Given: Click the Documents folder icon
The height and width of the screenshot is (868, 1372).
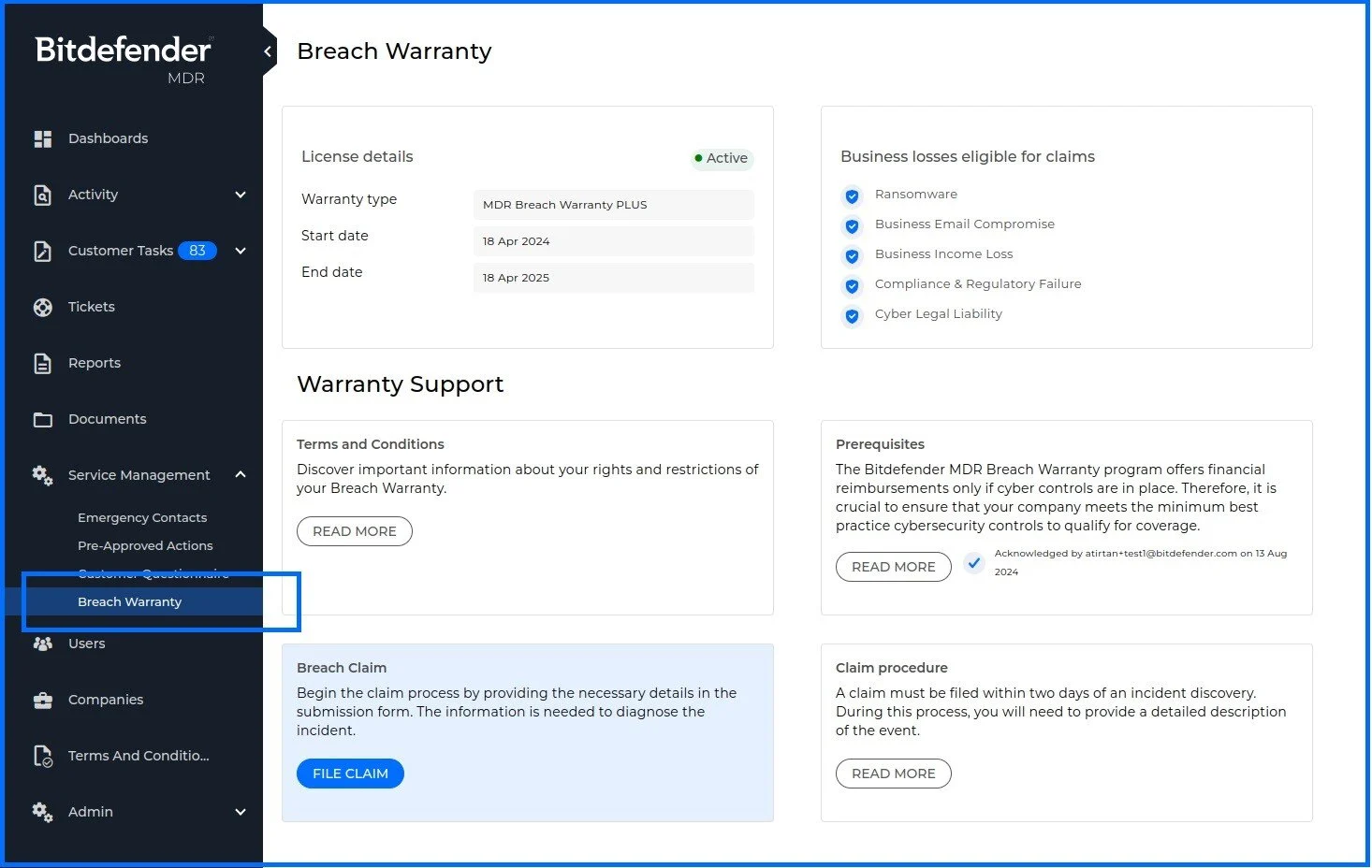Looking at the screenshot, I should (42, 419).
